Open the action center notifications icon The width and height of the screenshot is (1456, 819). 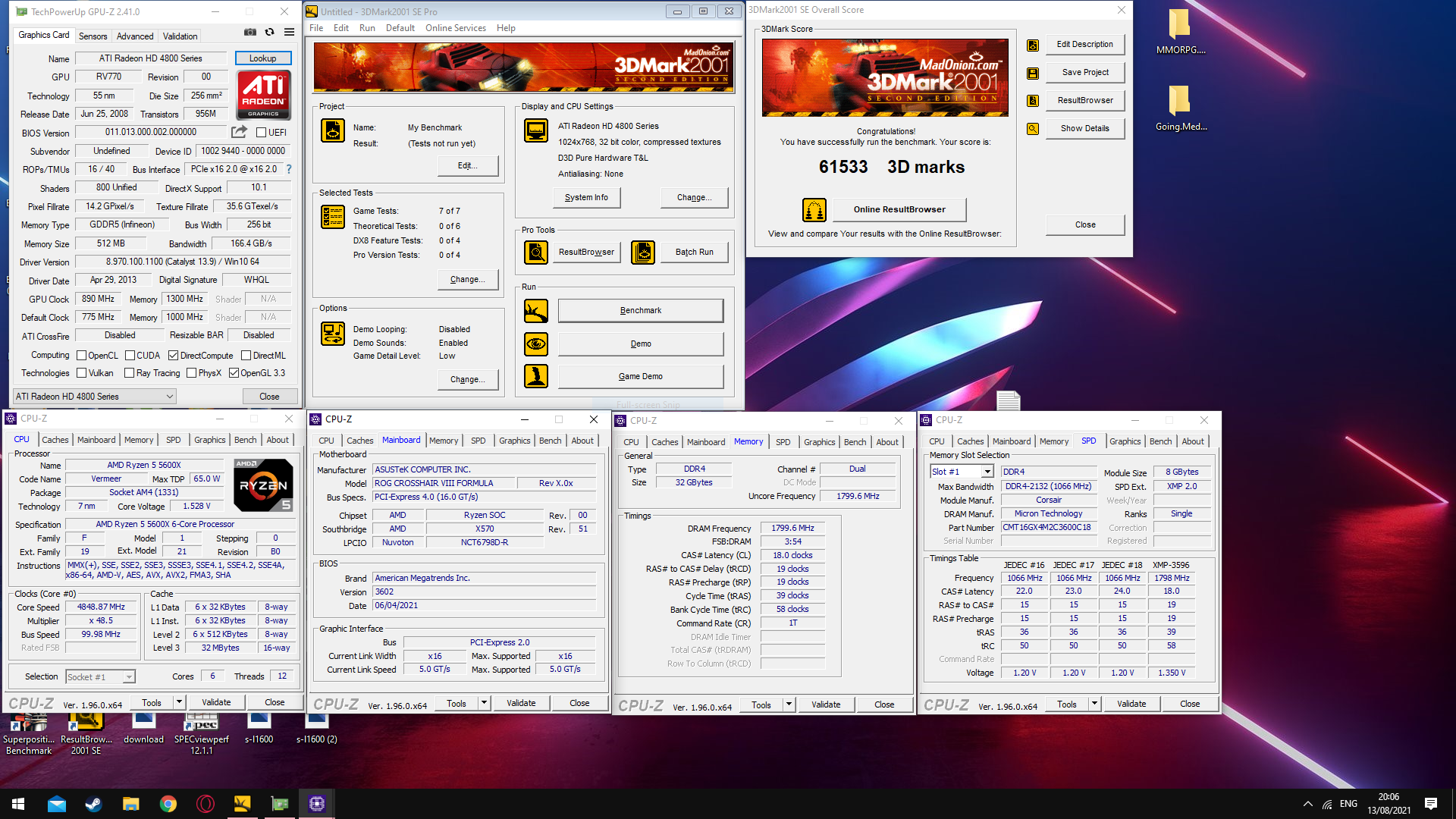(x=1431, y=804)
